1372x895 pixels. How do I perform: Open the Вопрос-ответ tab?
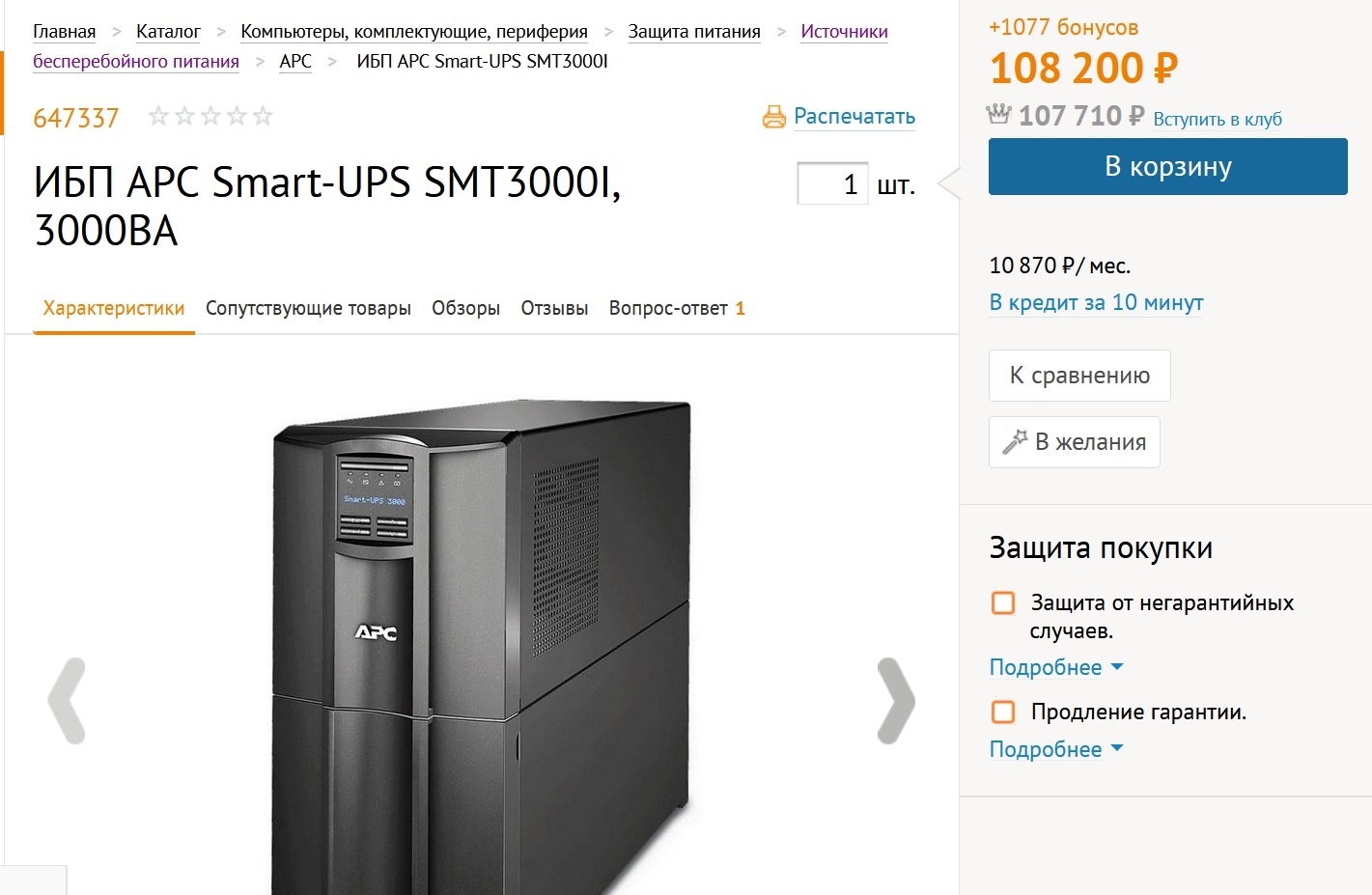tap(675, 308)
